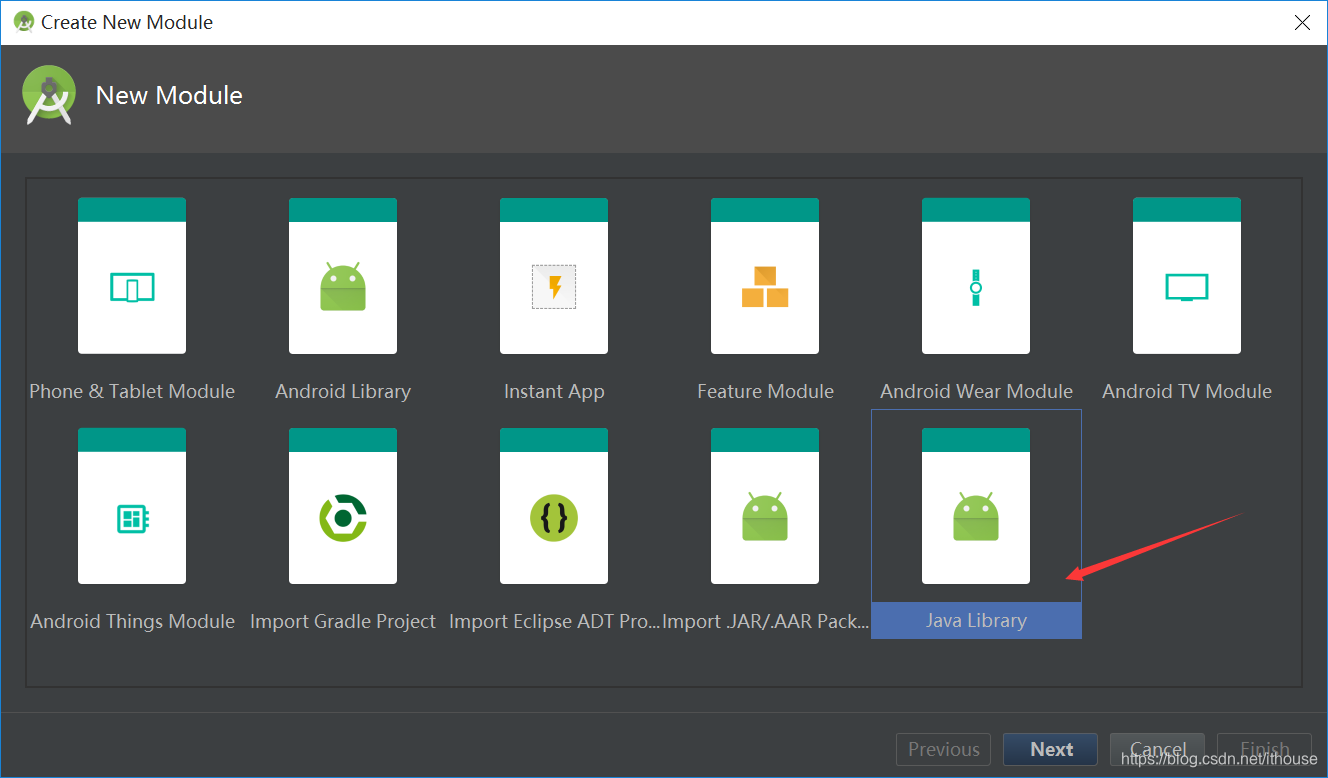Select the Java Library module icon
Image resolution: width=1328 pixels, height=778 pixels.
pyautogui.click(x=976, y=506)
